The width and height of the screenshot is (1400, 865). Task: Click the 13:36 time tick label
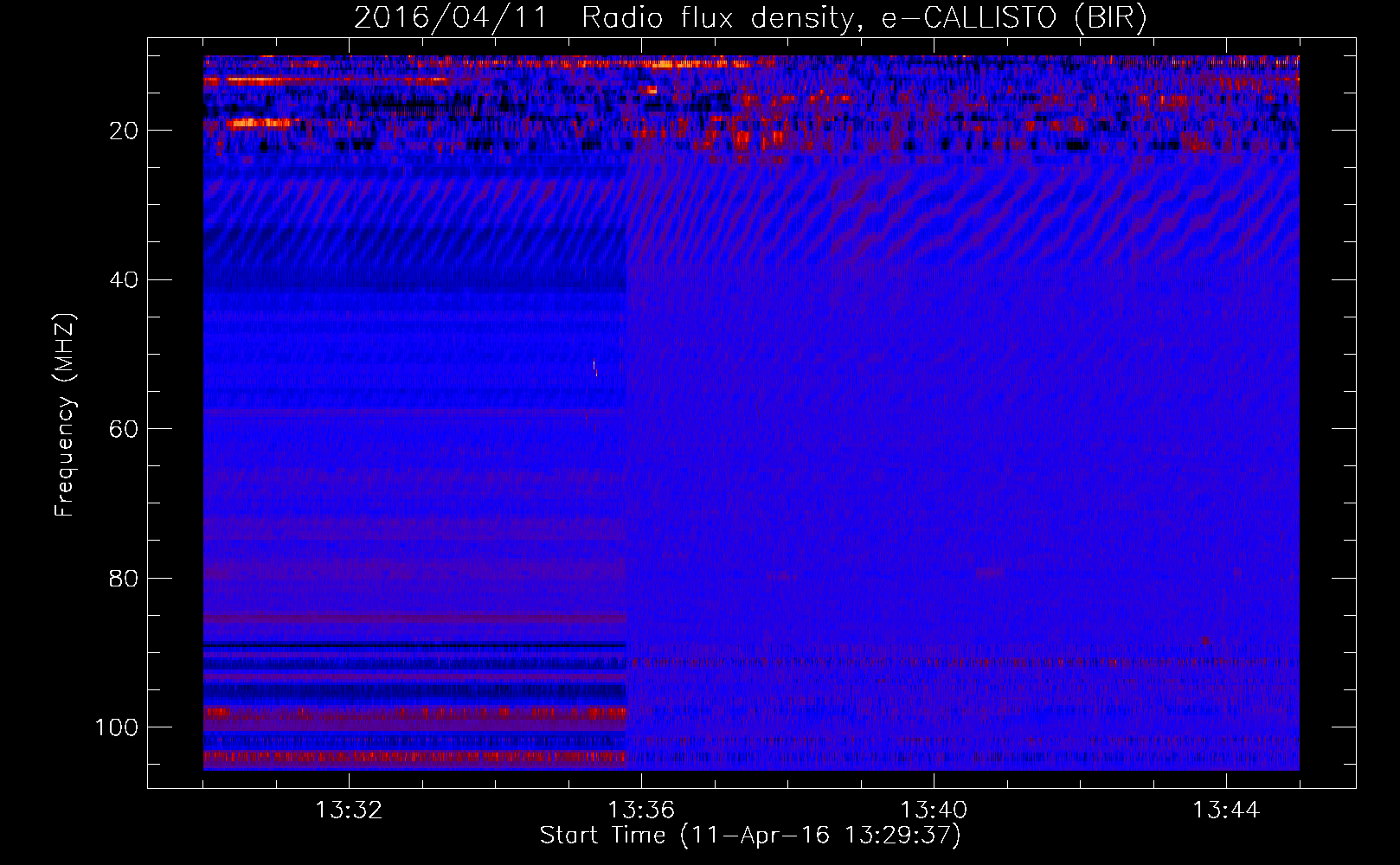click(641, 811)
